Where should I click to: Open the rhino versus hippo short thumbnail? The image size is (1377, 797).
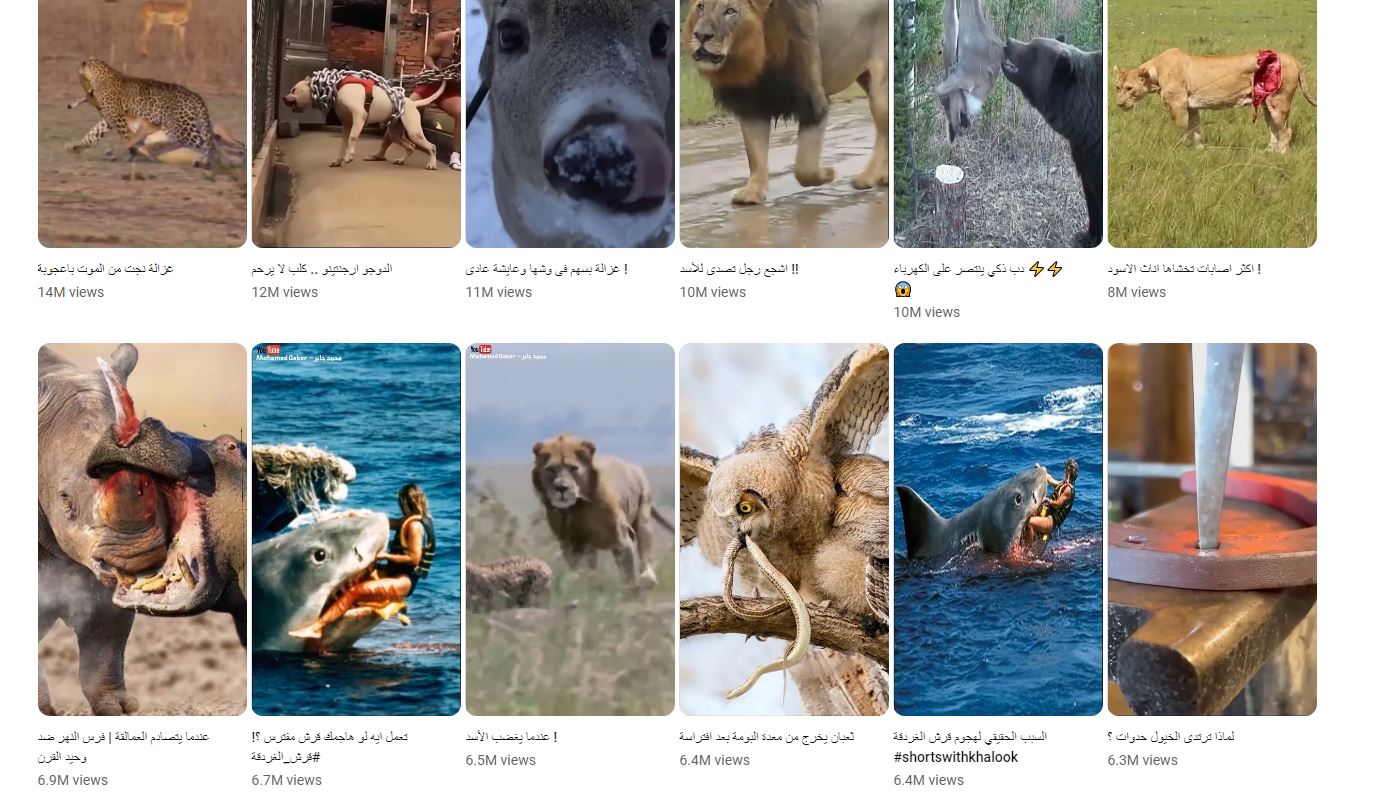click(142, 529)
